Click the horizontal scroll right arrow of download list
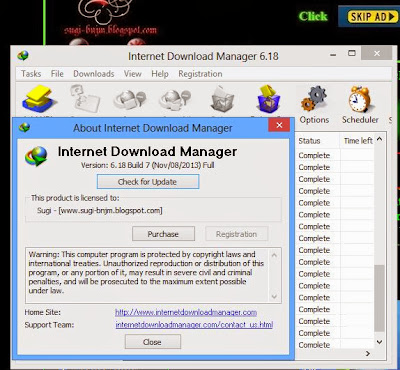This screenshot has height=370, width=400. [368, 353]
